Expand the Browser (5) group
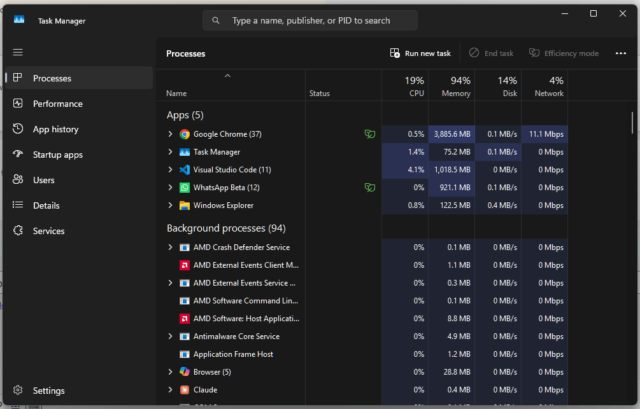This screenshot has height=409, width=640. pyautogui.click(x=170, y=372)
